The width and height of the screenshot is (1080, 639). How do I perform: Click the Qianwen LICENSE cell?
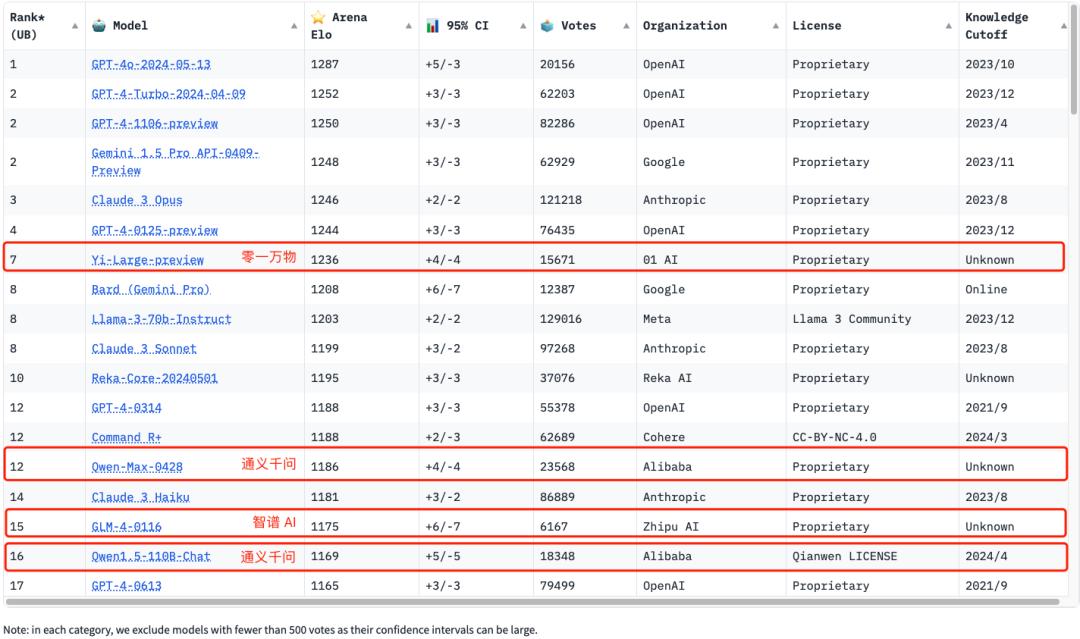pos(844,556)
